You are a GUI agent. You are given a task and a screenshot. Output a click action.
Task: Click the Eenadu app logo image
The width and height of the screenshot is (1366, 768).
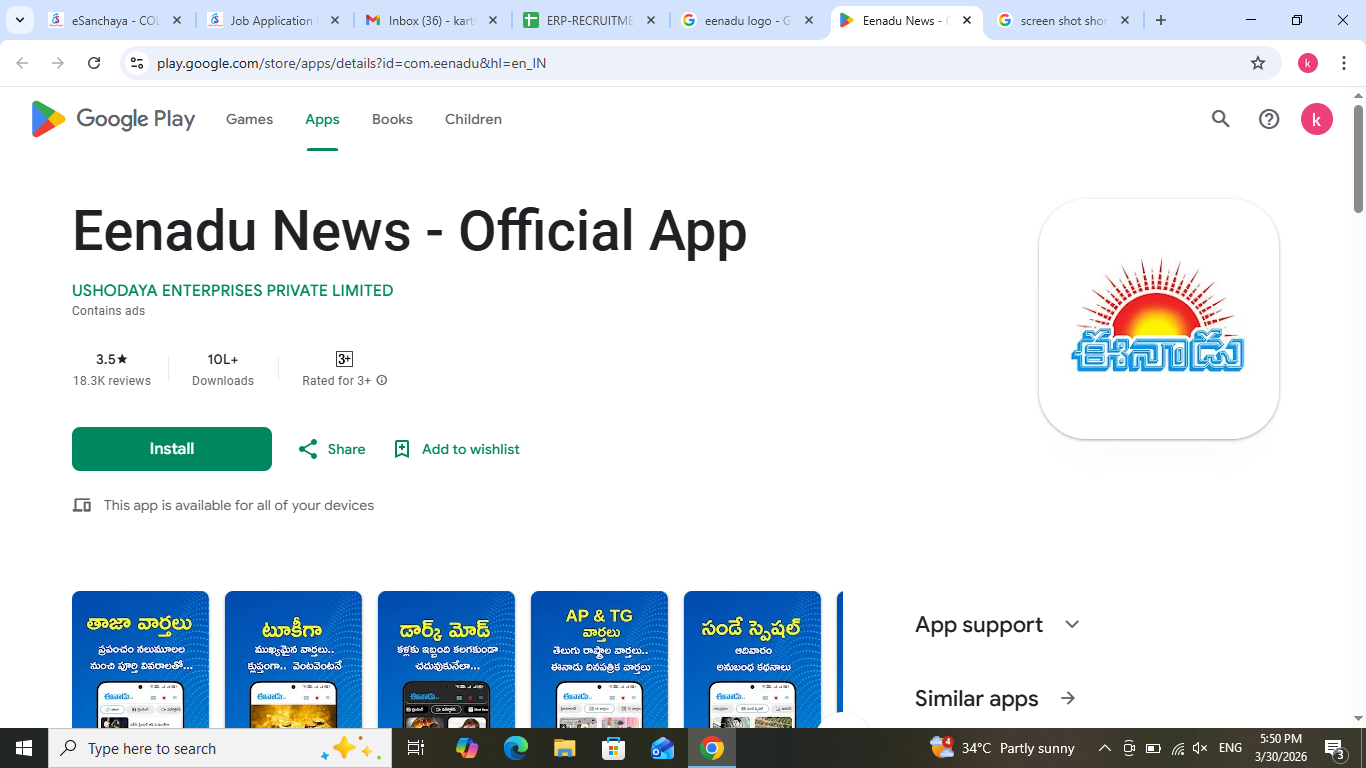point(1158,318)
